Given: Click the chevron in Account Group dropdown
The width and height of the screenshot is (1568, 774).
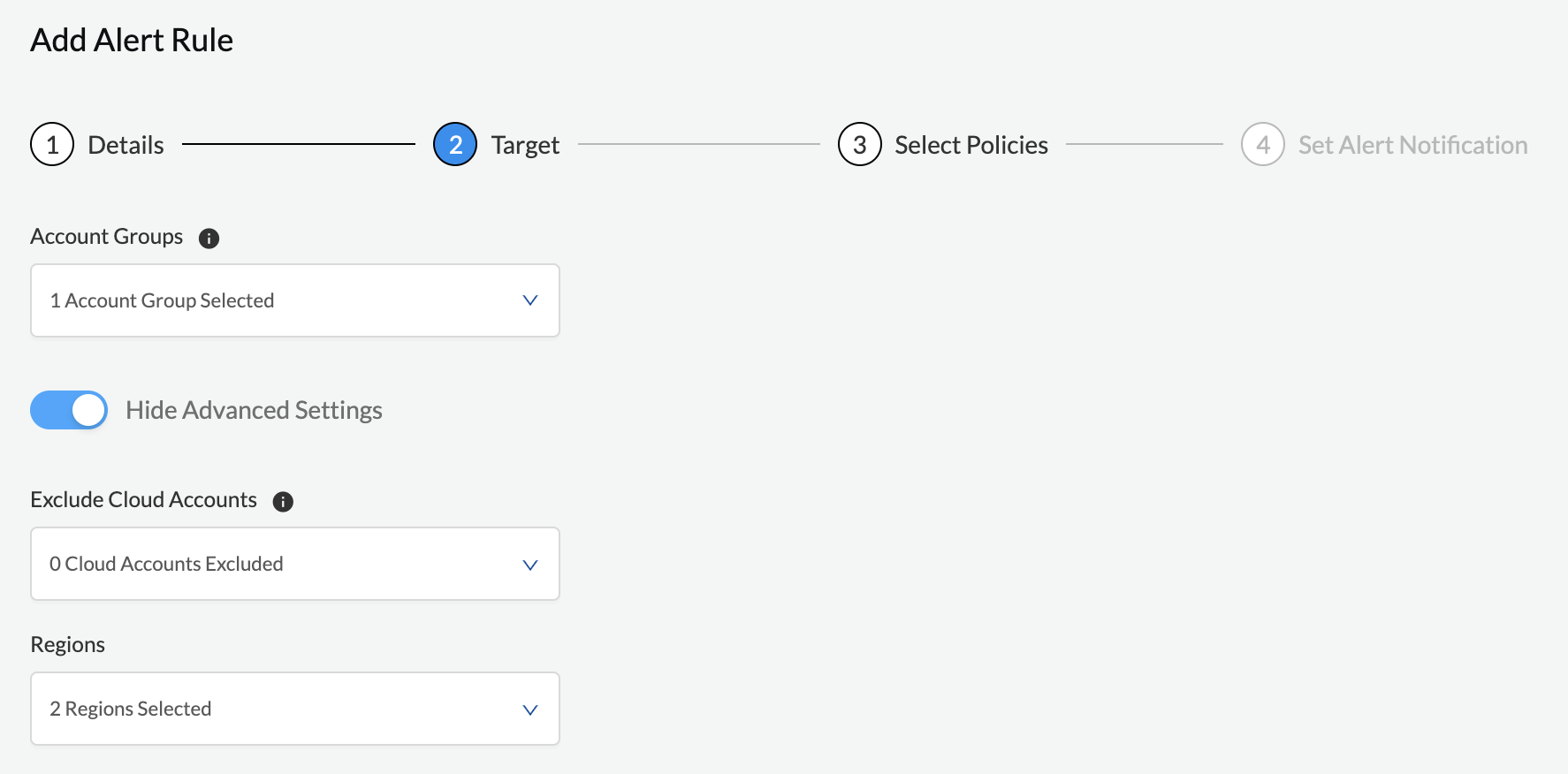Looking at the screenshot, I should tap(530, 300).
